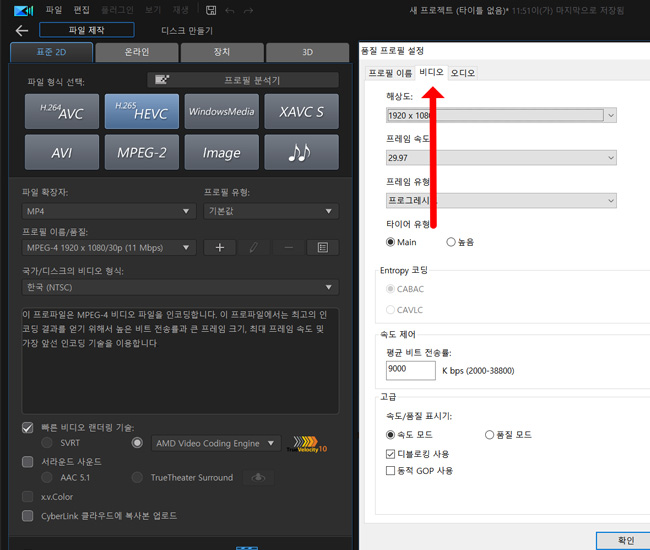Add a new profile with plus icon
The width and height of the screenshot is (650, 550).
click(220, 247)
